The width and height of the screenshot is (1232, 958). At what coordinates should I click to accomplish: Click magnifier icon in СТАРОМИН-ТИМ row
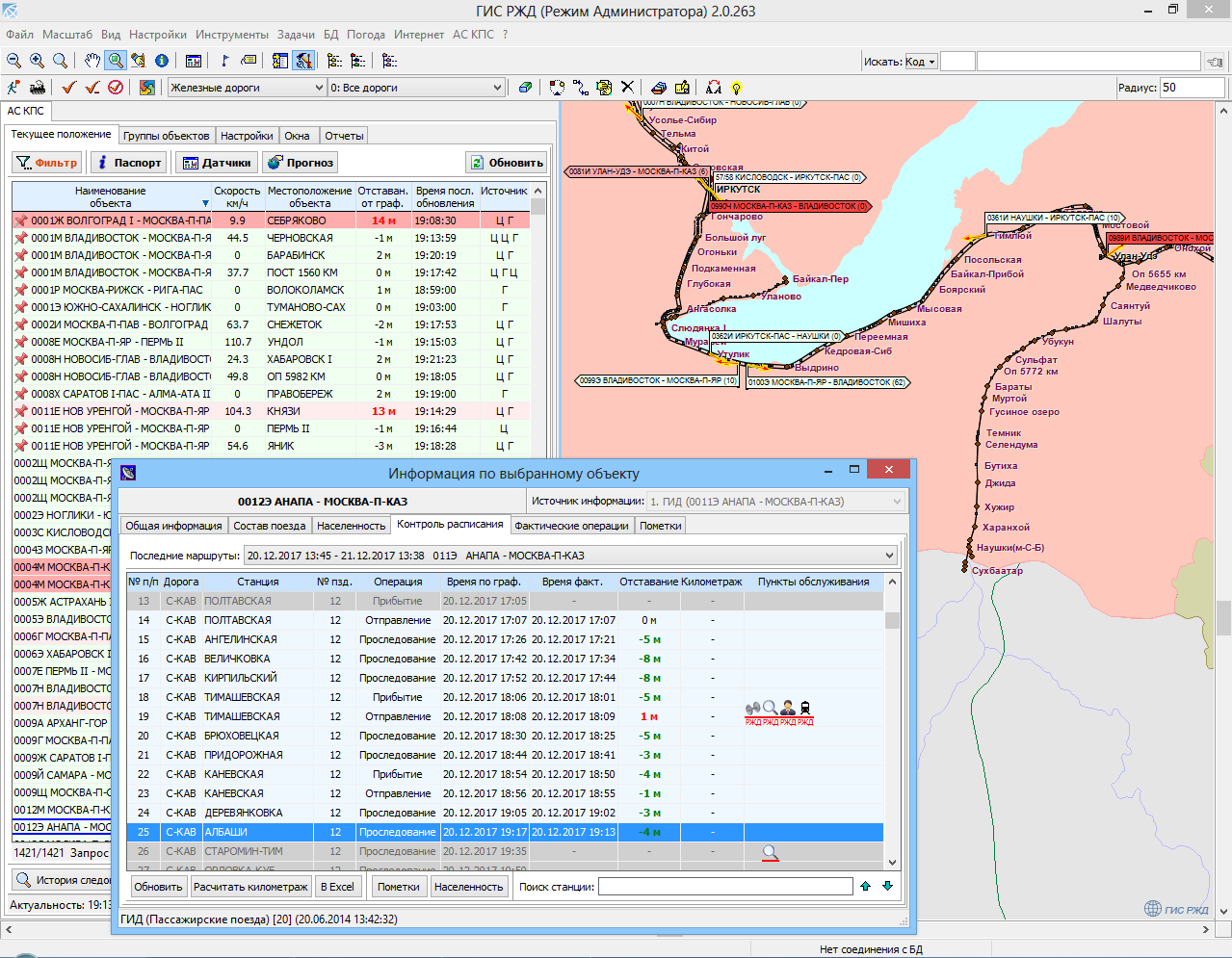pyautogui.click(x=770, y=852)
